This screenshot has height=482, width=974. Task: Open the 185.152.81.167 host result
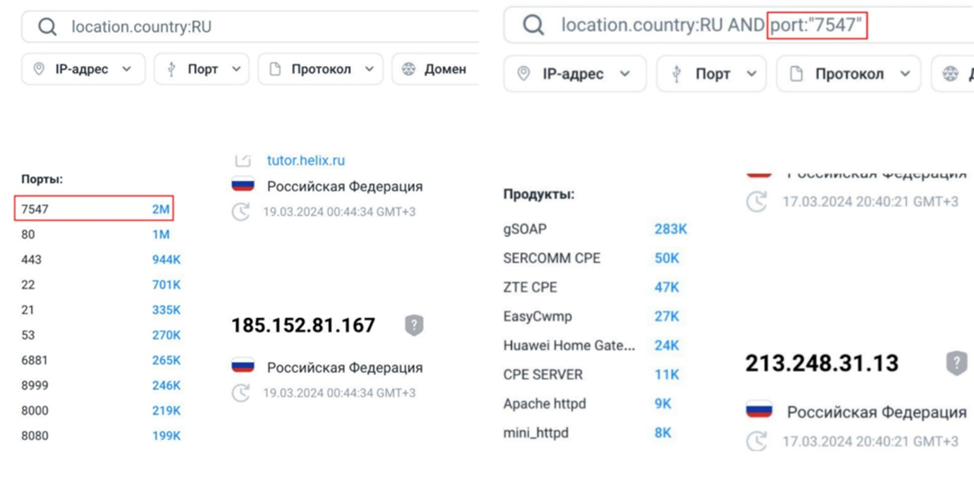pos(303,325)
